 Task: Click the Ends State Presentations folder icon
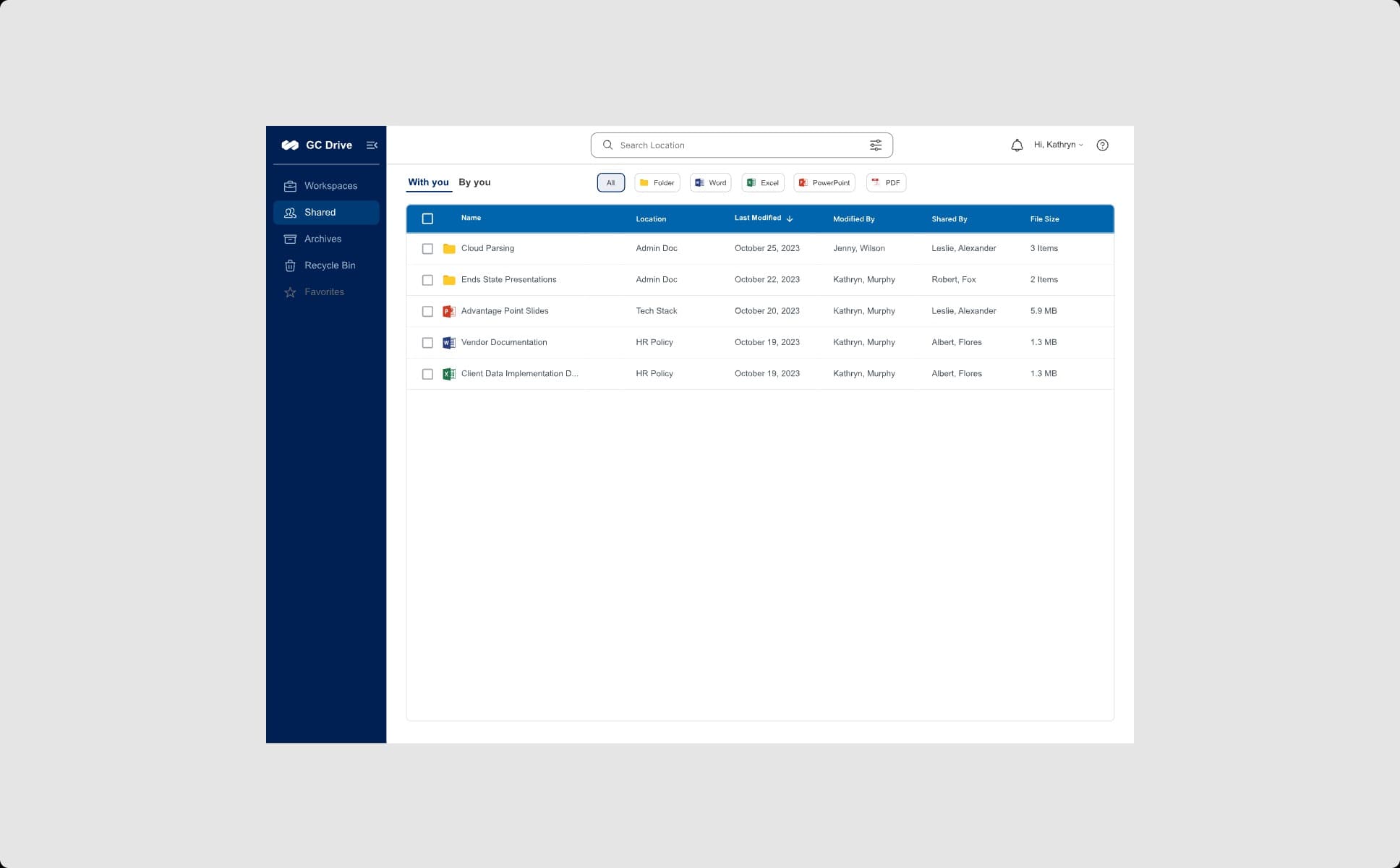click(x=449, y=280)
